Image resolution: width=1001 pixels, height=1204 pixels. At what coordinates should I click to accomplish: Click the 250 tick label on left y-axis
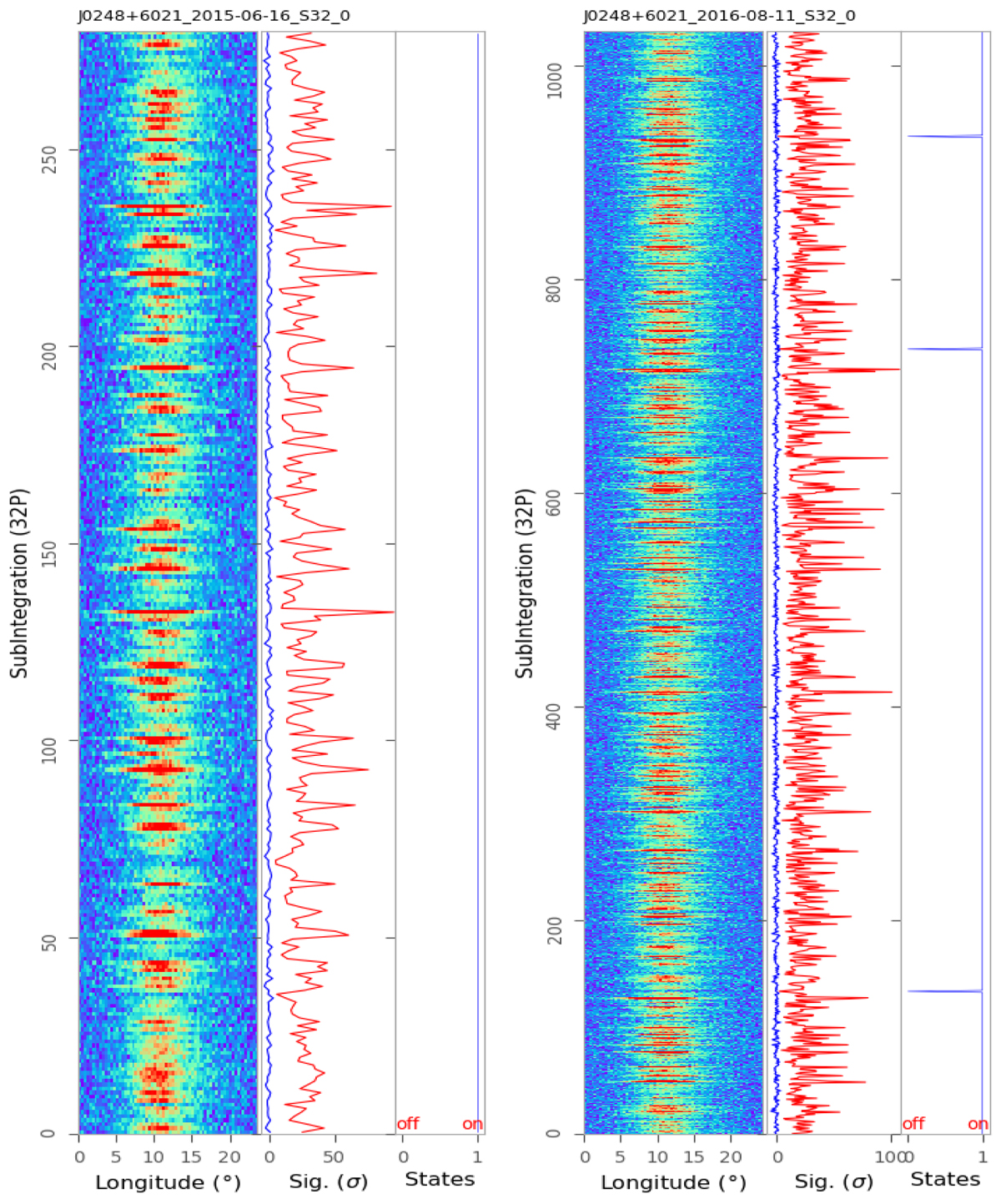coord(50,149)
